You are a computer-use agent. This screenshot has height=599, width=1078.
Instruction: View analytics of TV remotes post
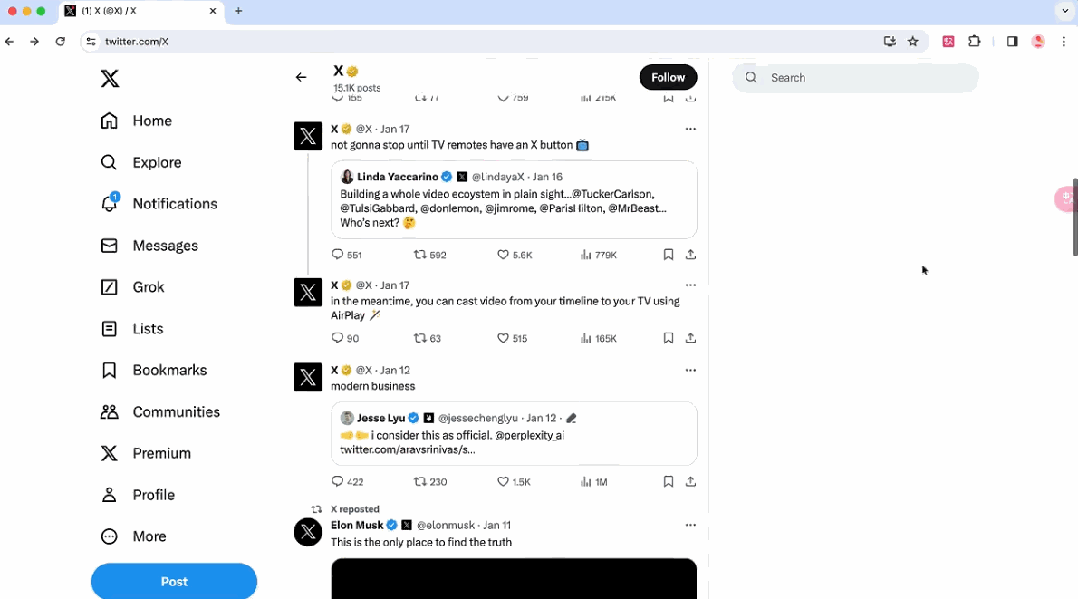[x=599, y=254]
